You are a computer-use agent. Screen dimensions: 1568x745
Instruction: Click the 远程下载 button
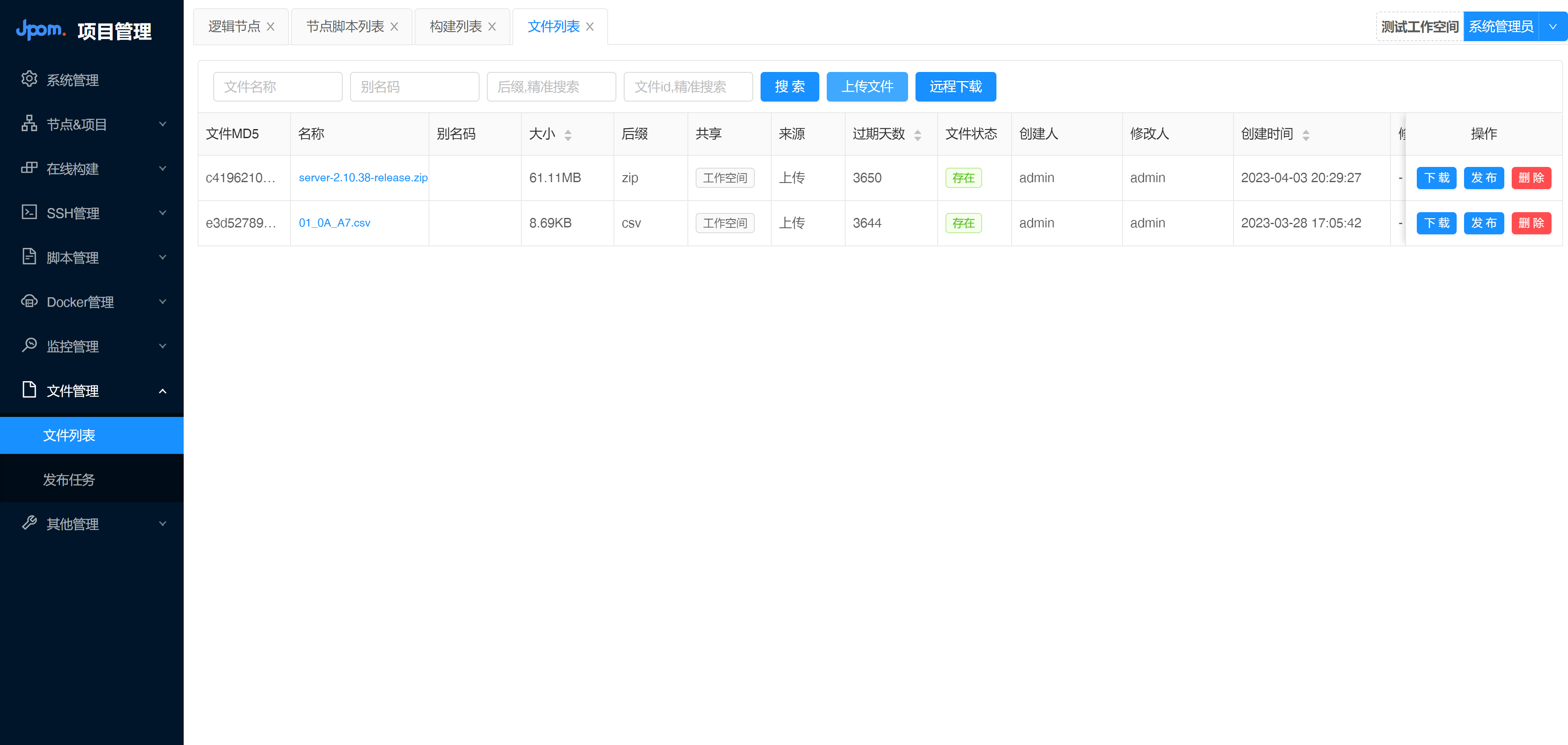[x=955, y=86]
